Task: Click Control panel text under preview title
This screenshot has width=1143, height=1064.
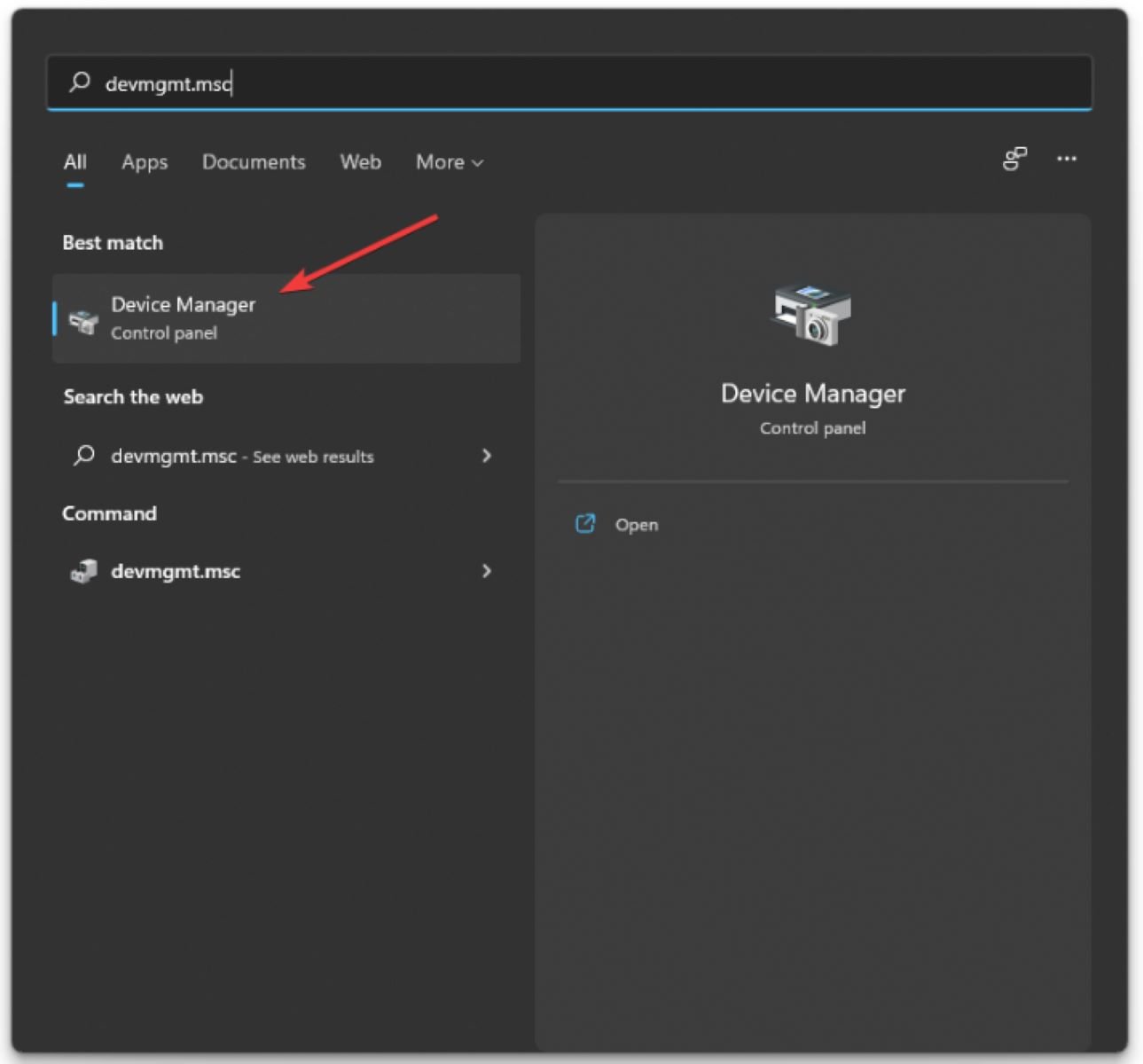Action: point(812,428)
